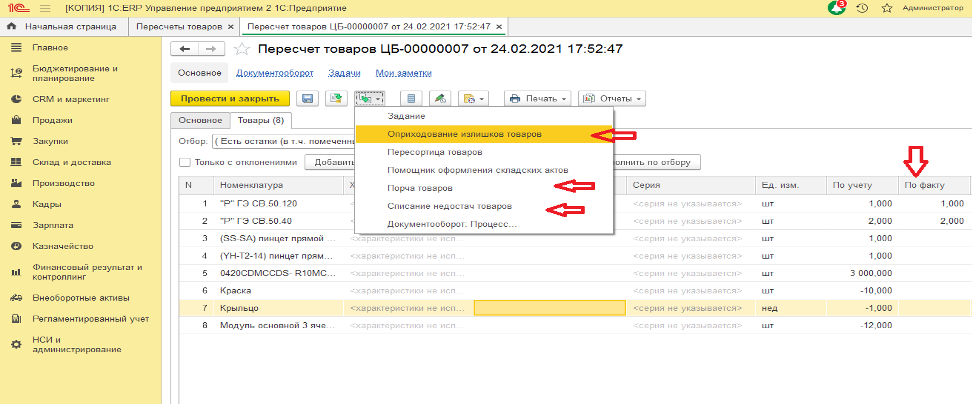Open the Отбор filter combo box
The width and height of the screenshot is (972, 404).
(283, 141)
